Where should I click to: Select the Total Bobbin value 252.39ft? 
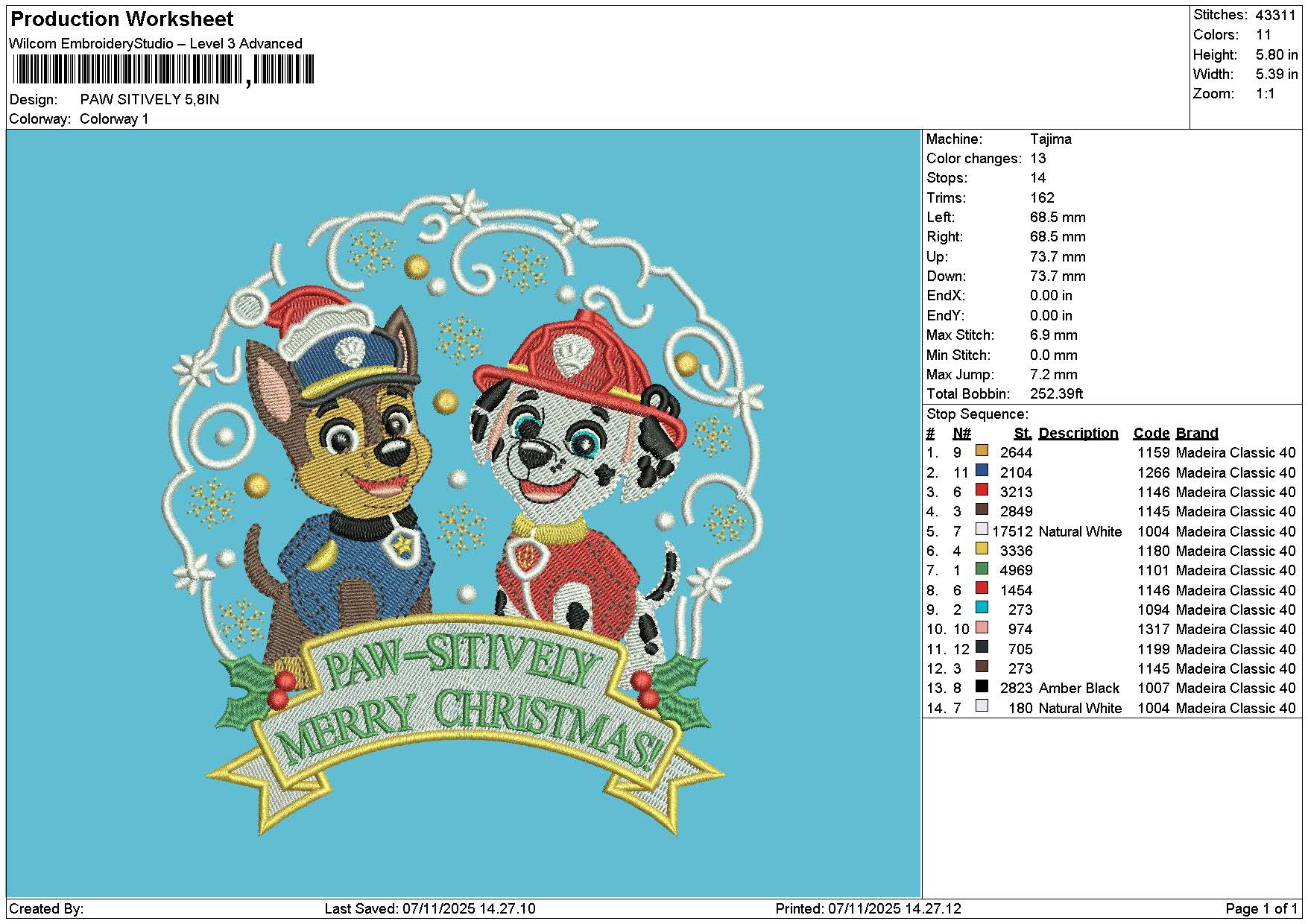1056,394
